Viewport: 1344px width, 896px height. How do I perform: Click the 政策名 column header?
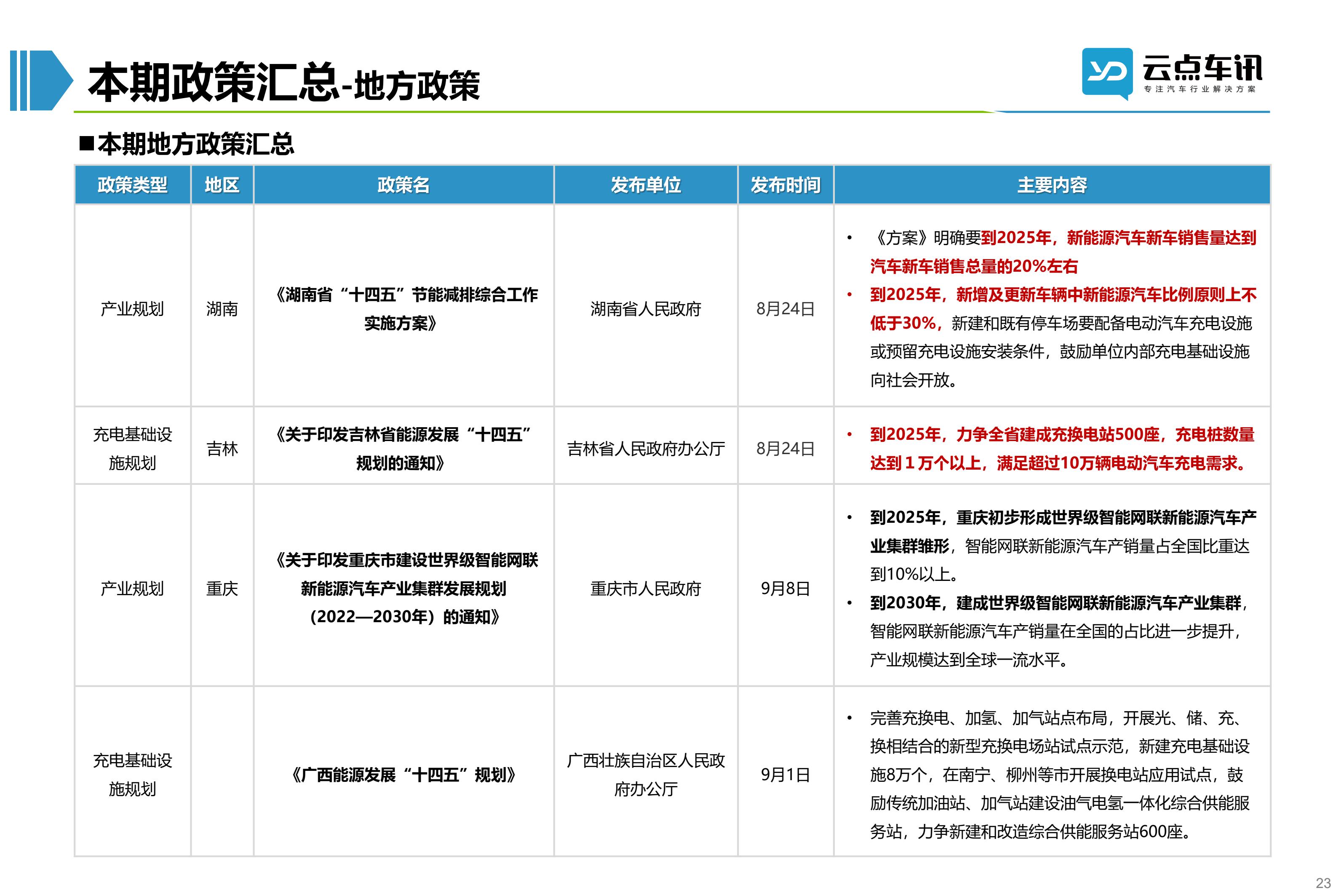pos(403,185)
